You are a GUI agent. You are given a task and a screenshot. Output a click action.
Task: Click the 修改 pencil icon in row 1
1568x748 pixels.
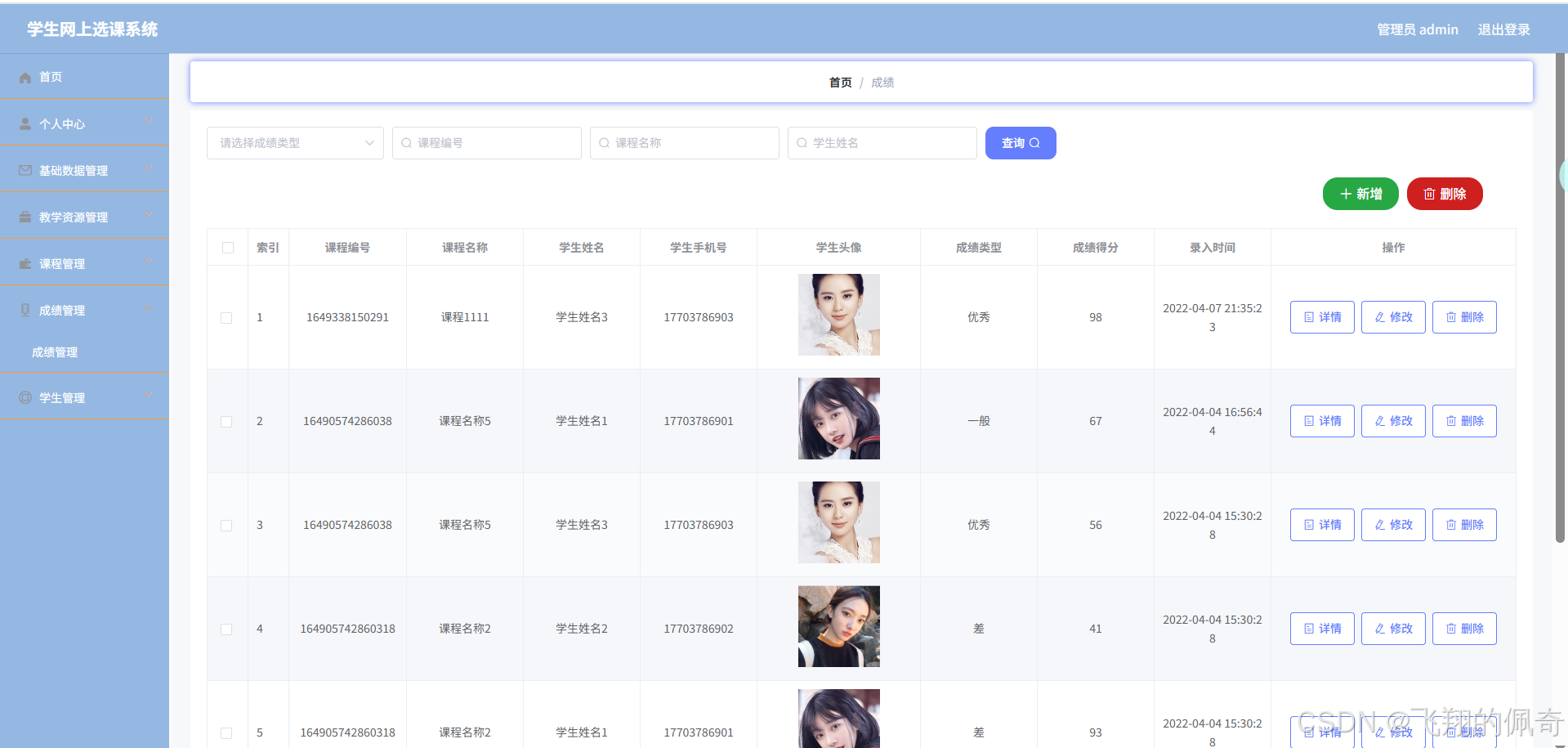pos(1380,317)
